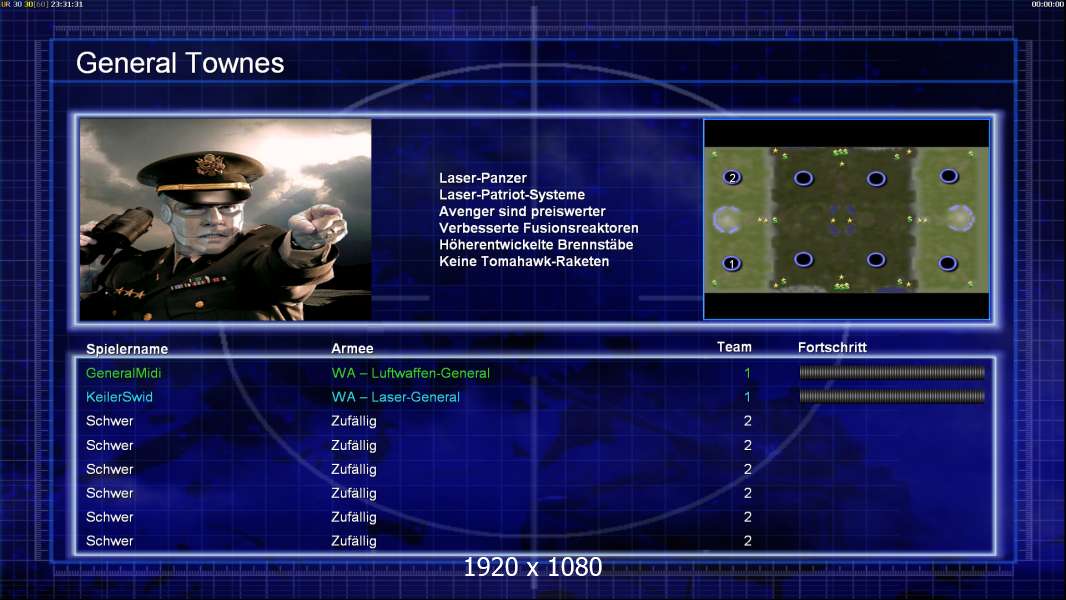Select player name KeilerSwid
The width and height of the screenshot is (1066, 600).
[x=119, y=397]
